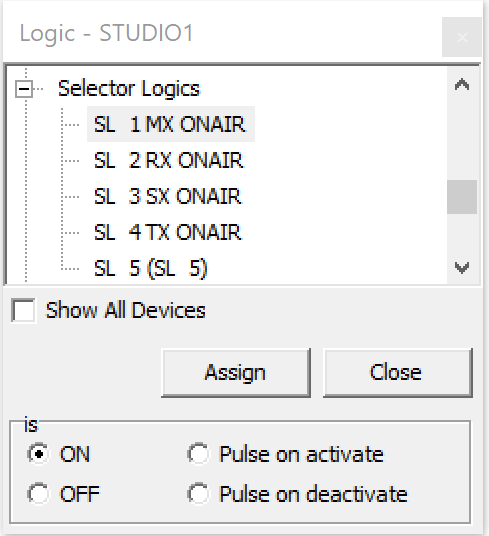
Task: Click the scrollbar up arrow
Action: coord(462,84)
